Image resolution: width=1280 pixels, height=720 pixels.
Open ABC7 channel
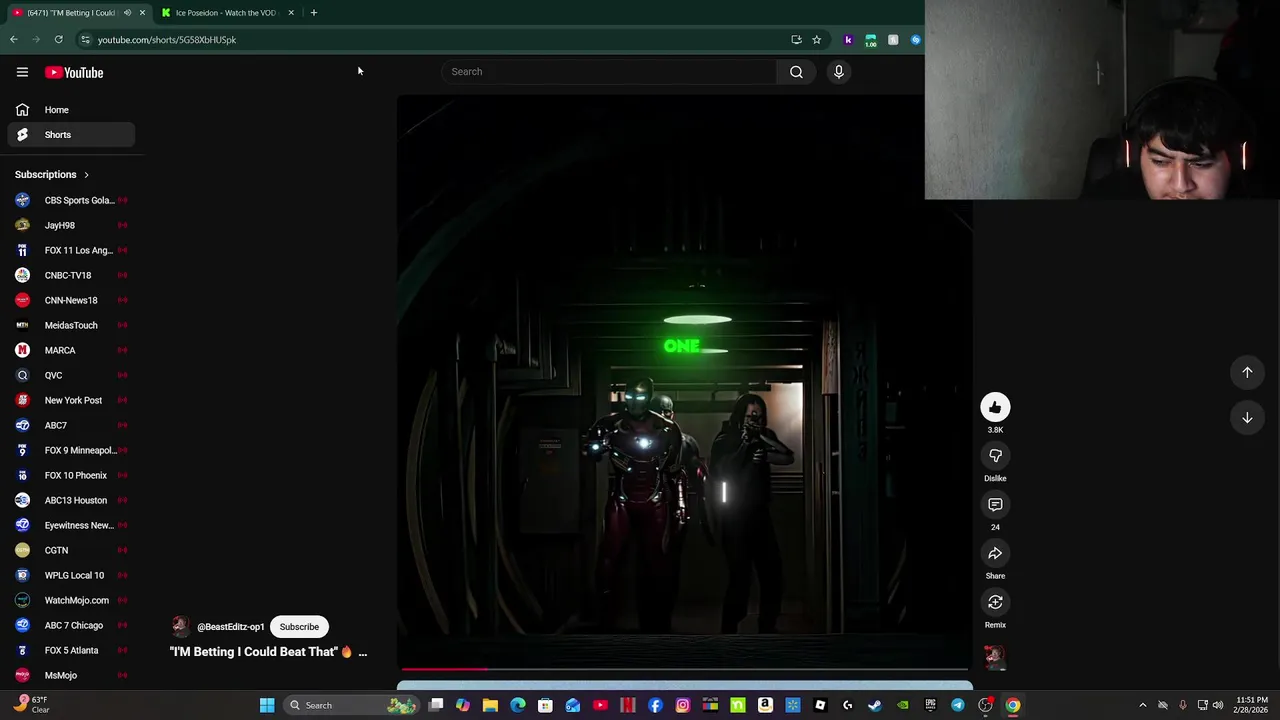70,425
